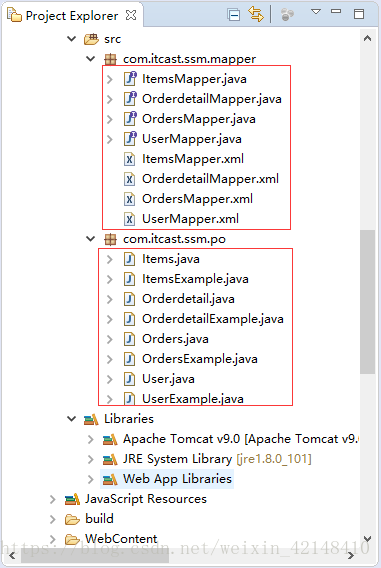Select UserMapper.xml file name

[x=190, y=219]
